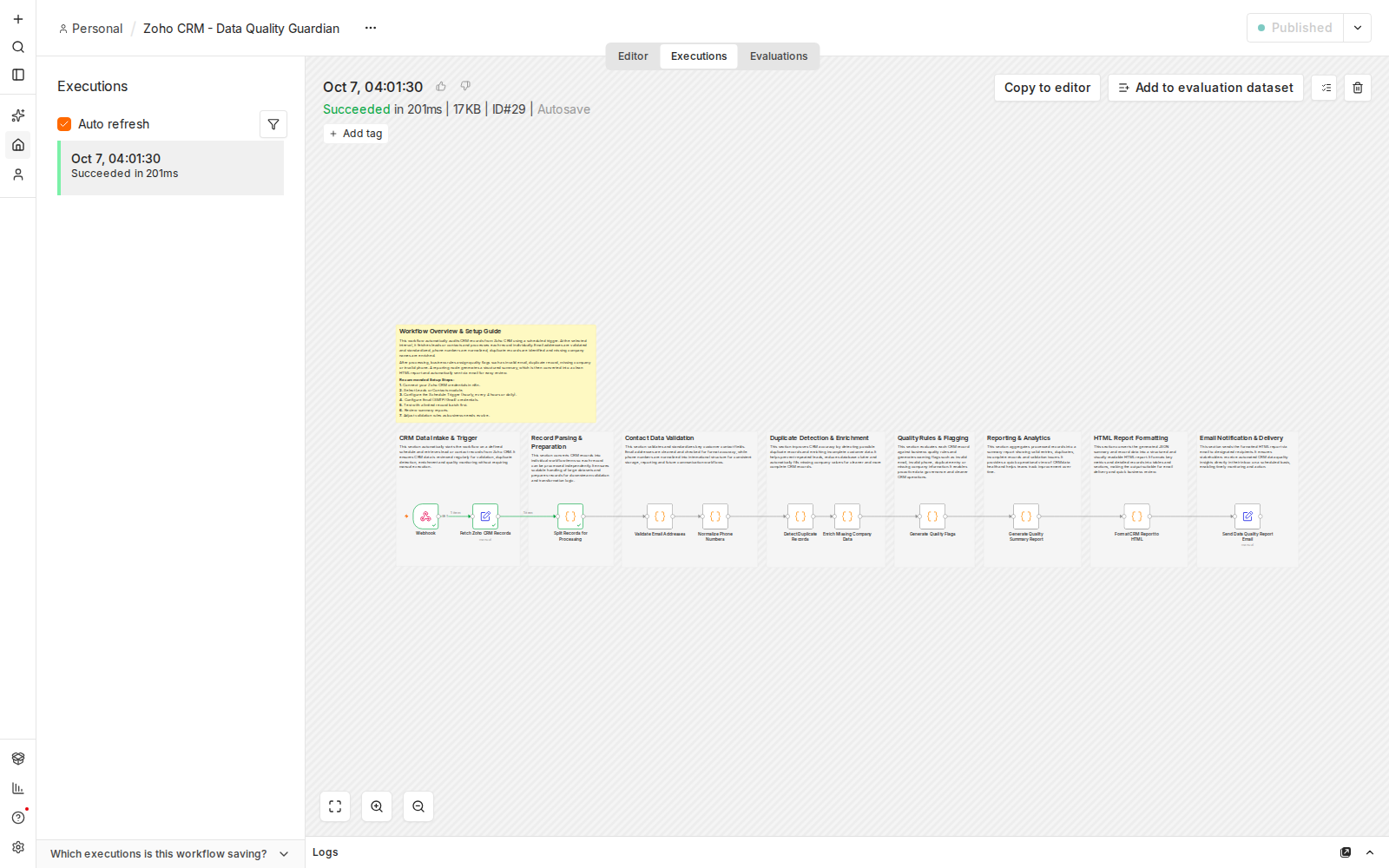Select the Webhook node on the canvas
Viewport: 1389px width, 868px height.
425,516
